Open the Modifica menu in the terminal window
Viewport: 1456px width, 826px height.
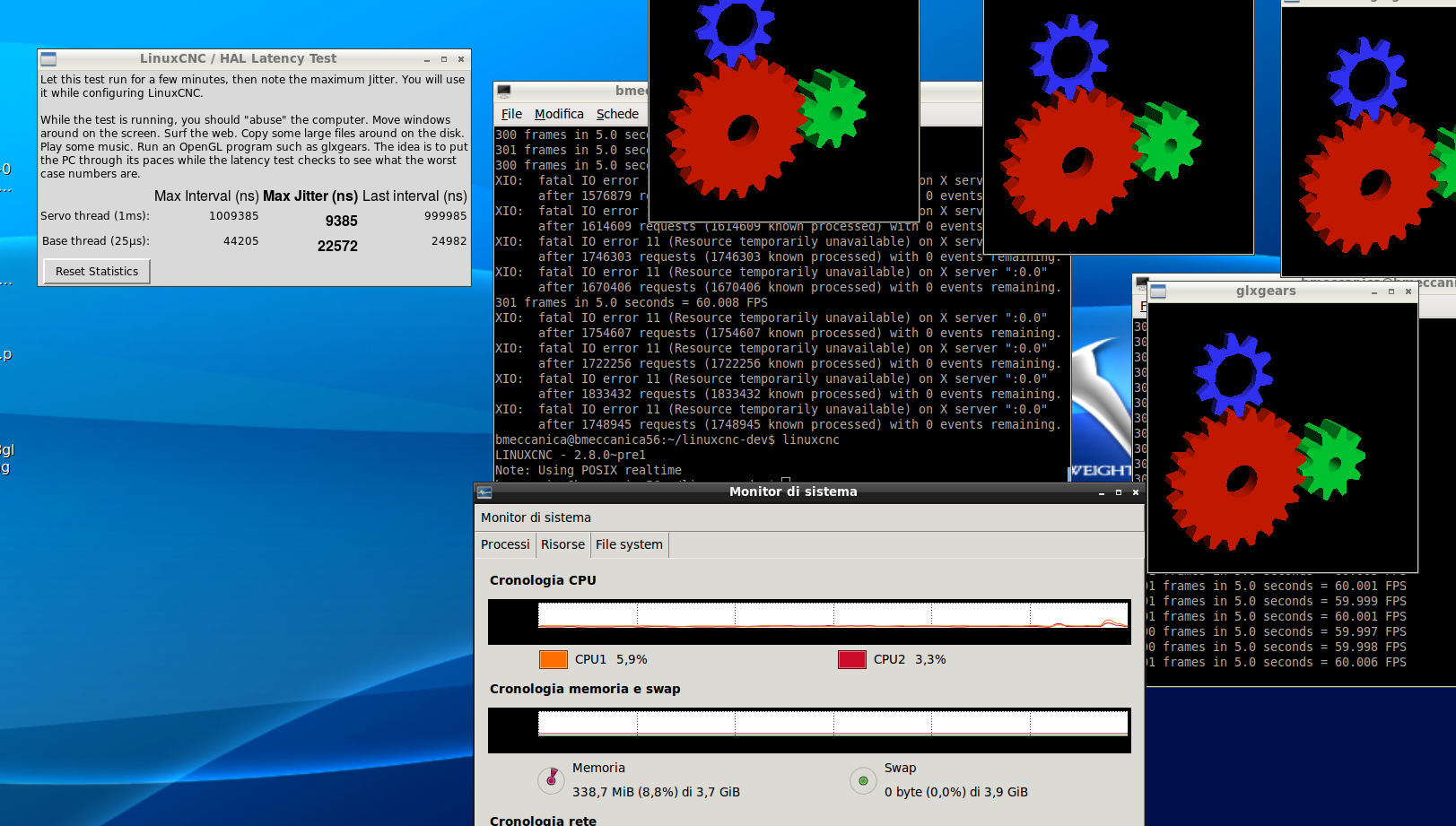pyautogui.click(x=559, y=114)
